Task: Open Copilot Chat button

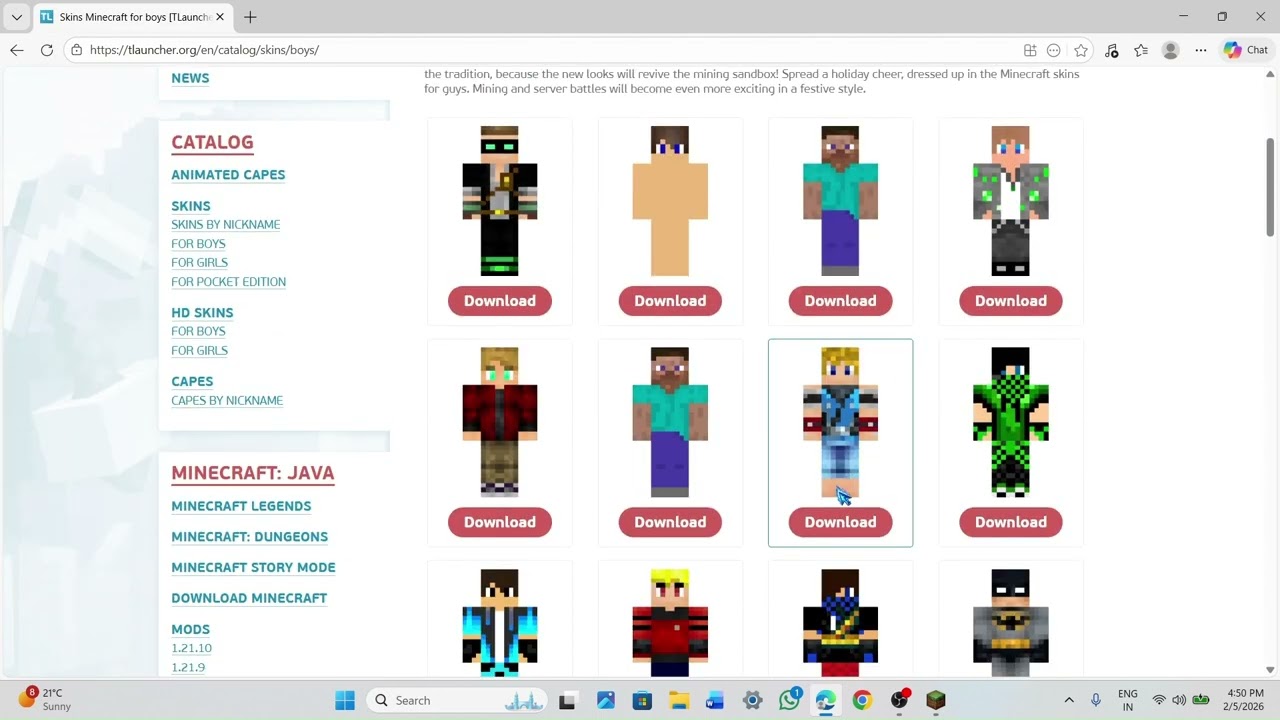Action: coord(1246,50)
